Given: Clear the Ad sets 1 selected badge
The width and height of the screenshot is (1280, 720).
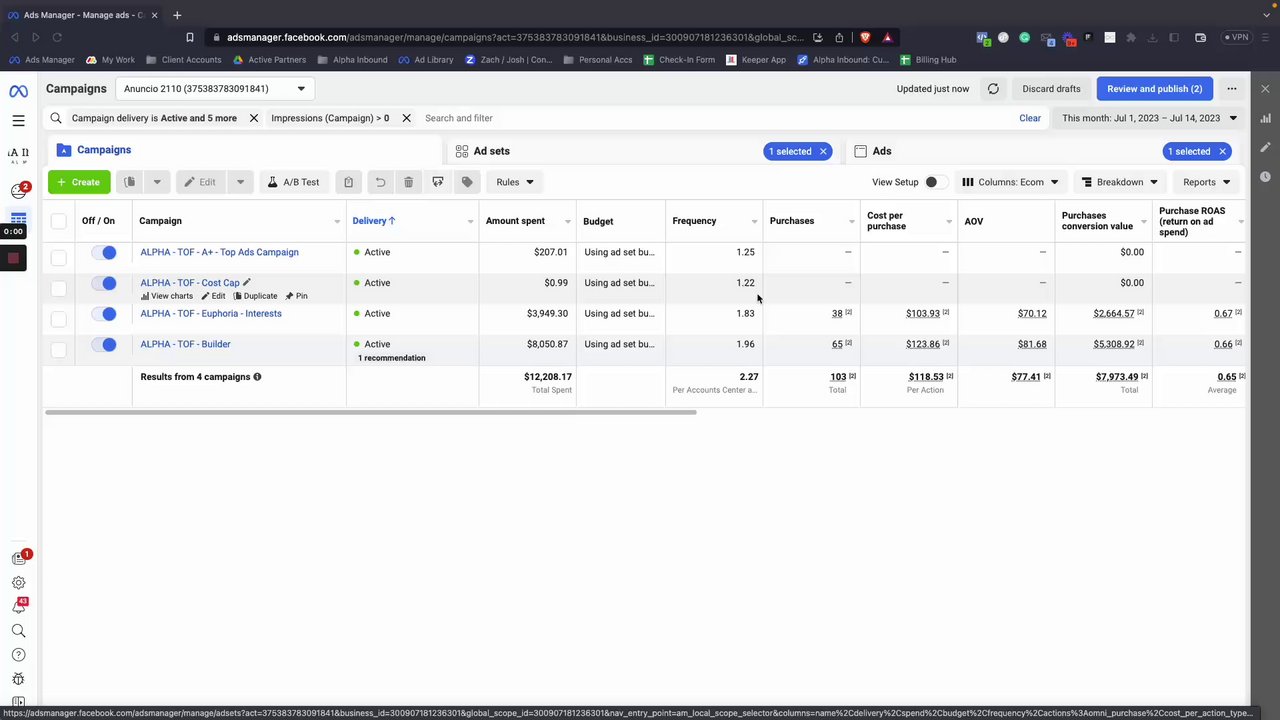Looking at the screenshot, I should (823, 151).
